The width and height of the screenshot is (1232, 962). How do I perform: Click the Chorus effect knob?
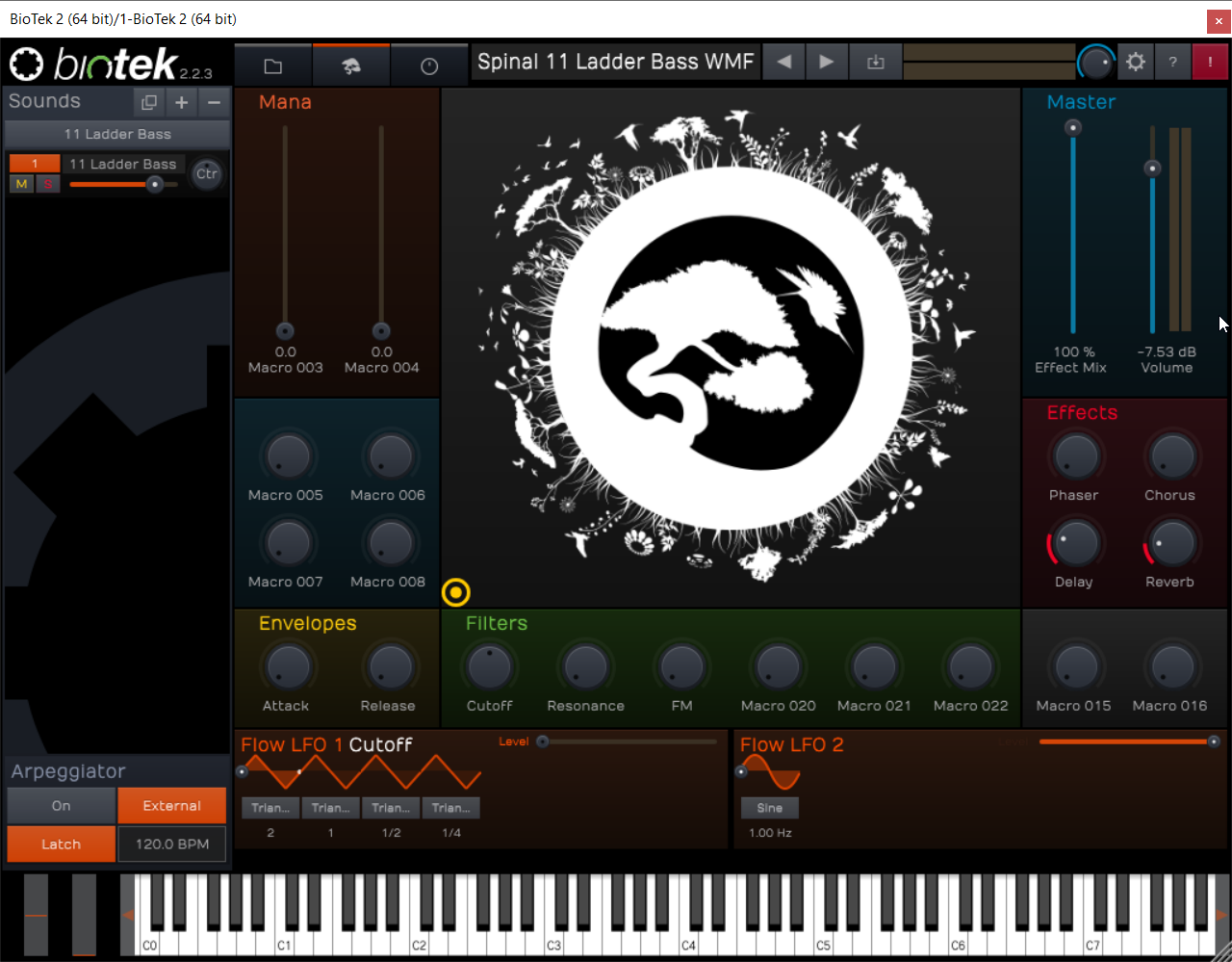click(1171, 455)
